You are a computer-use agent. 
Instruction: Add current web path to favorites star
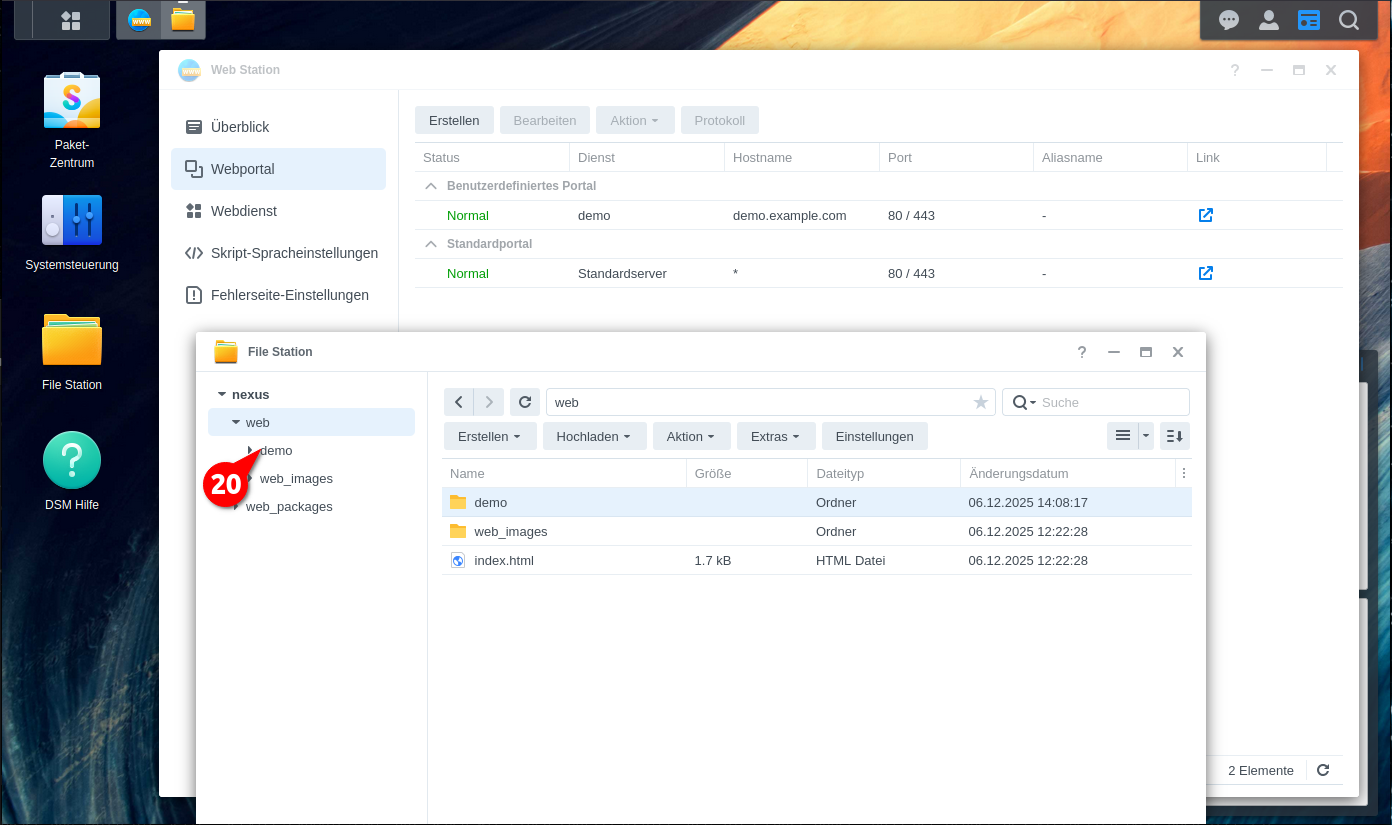[980, 402]
